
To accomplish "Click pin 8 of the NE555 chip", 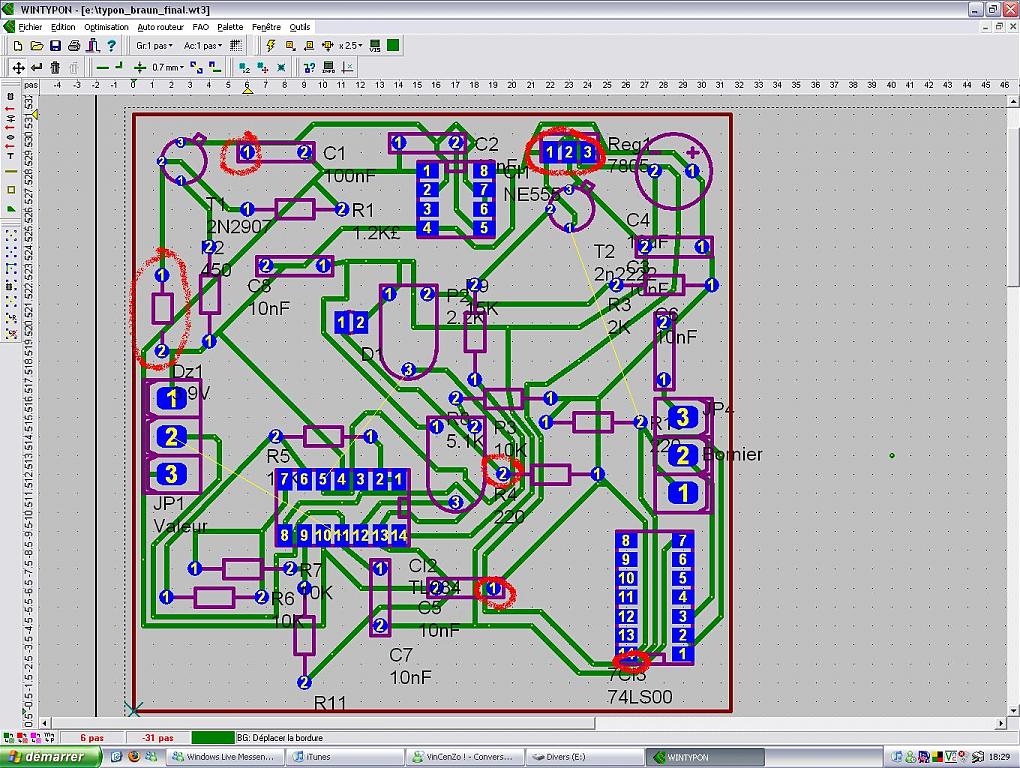I will [483, 171].
